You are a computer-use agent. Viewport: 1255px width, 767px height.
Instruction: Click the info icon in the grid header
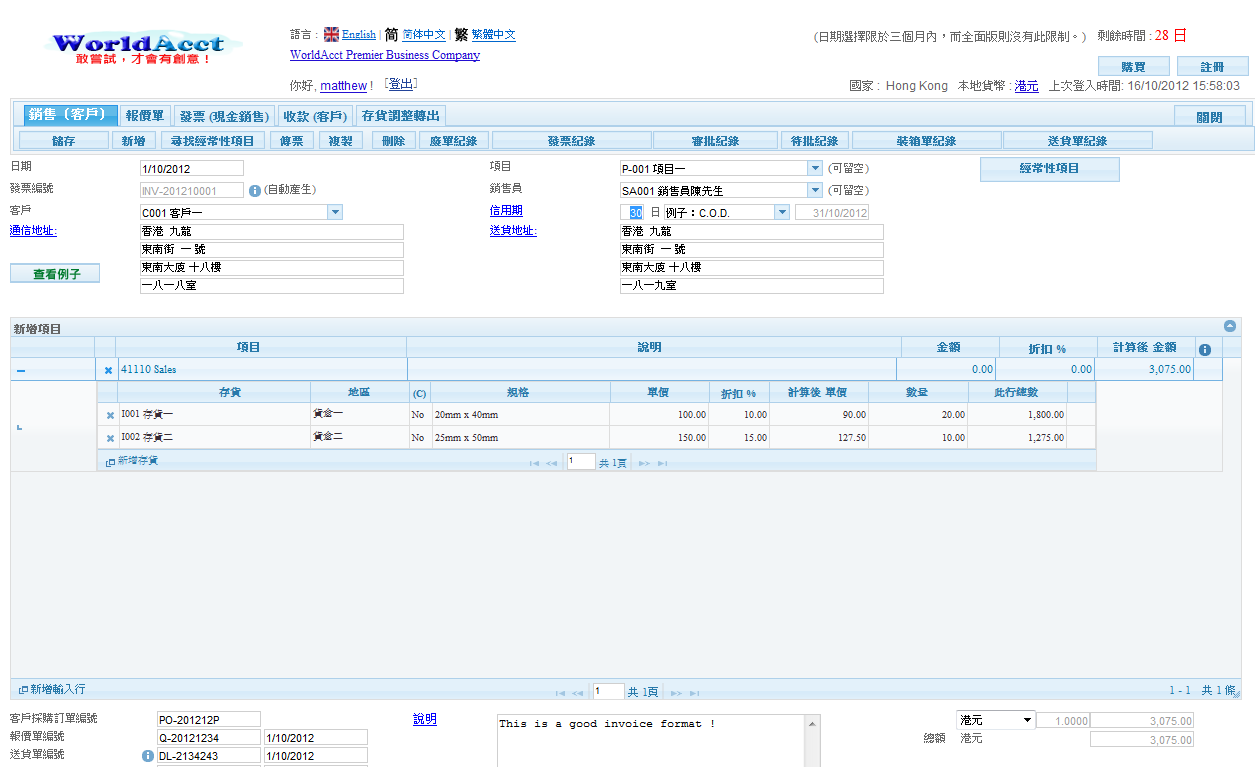[x=1205, y=349]
